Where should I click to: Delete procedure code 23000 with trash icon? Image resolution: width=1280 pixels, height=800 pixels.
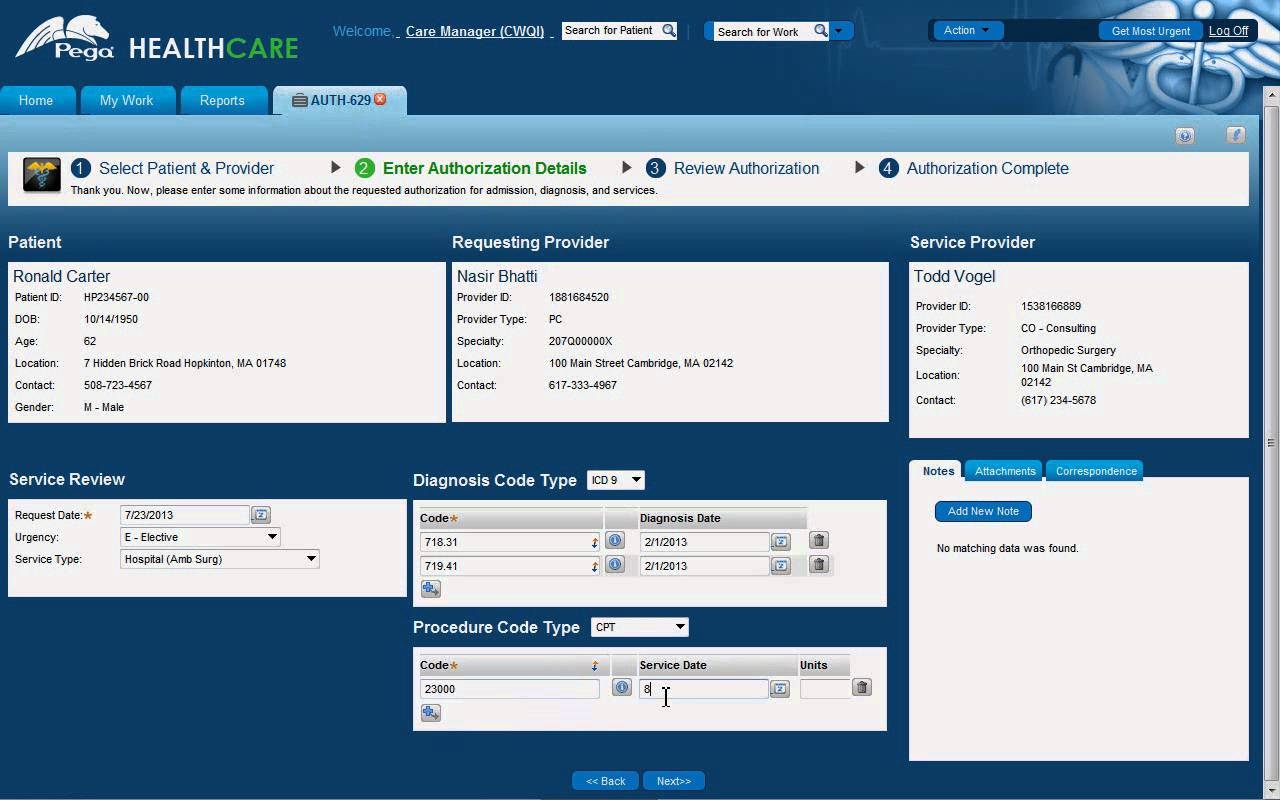[x=861, y=687]
